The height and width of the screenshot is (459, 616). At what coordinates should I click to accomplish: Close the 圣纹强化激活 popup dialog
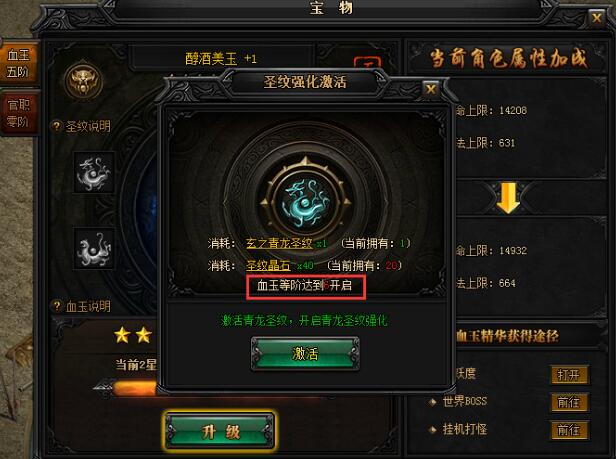431,89
